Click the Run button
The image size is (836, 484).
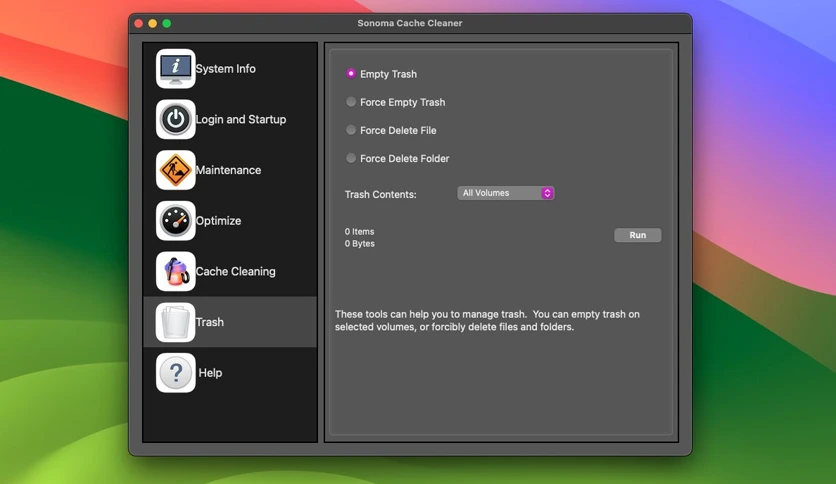[x=638, y=235]
